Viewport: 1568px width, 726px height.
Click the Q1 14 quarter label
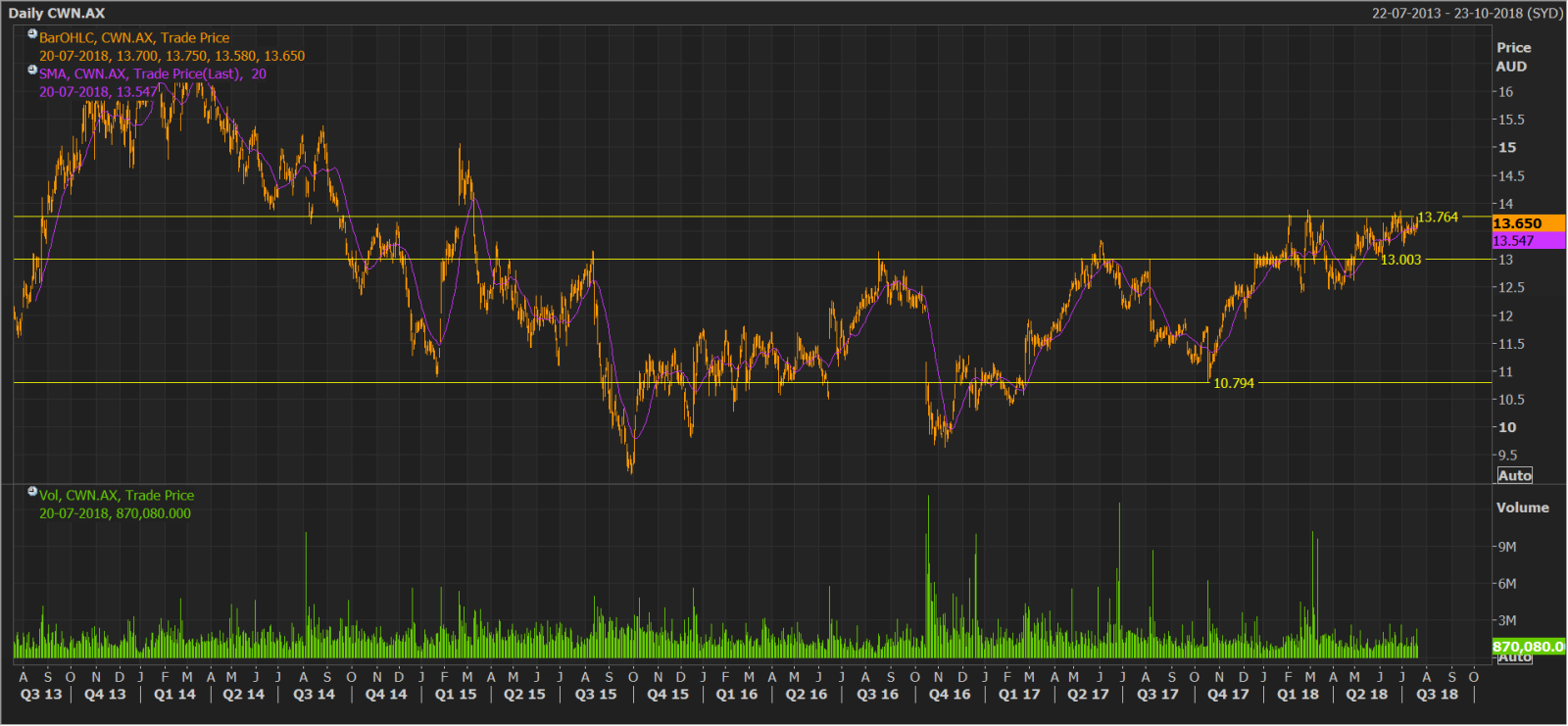174,695
